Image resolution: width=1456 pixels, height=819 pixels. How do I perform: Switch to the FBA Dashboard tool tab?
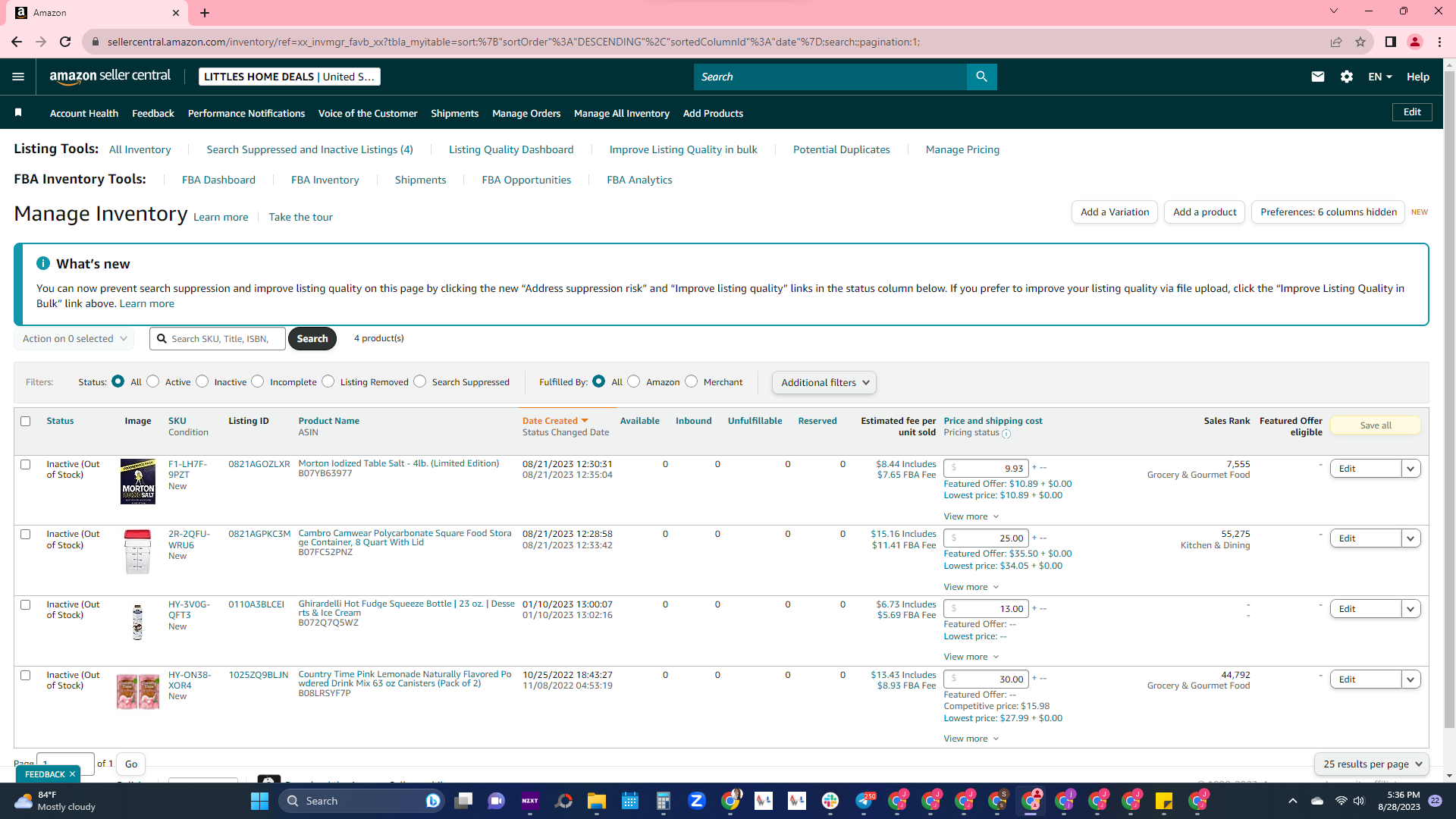coord(218,180)
